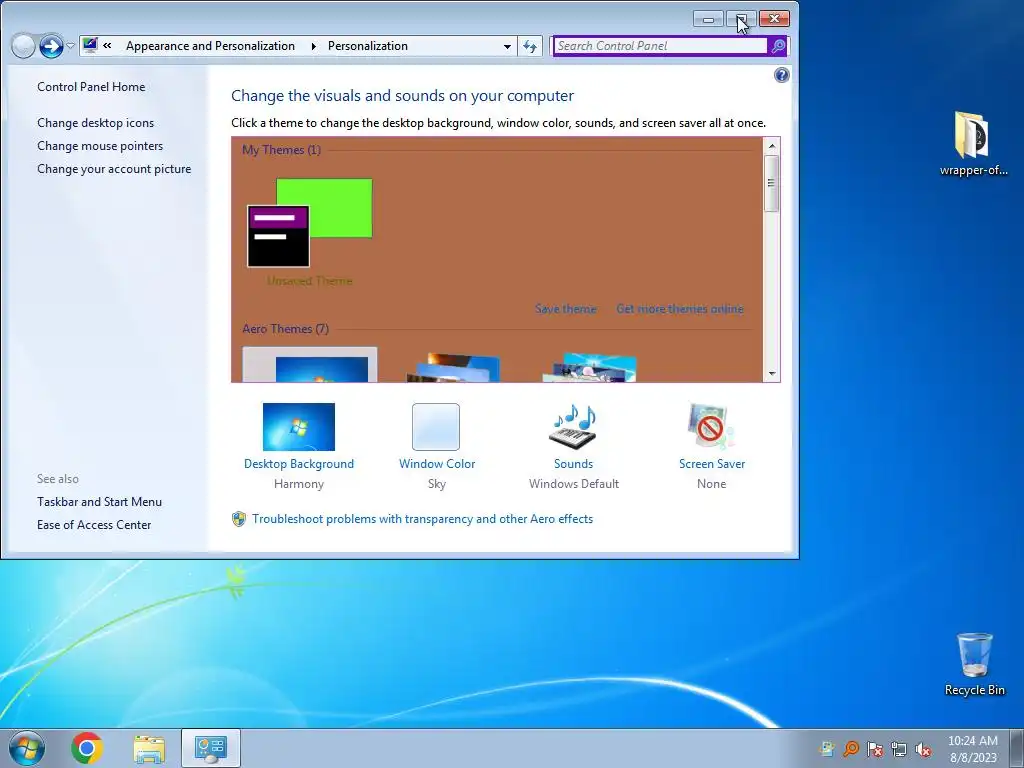This screenshot has height=768, width=1024.
Task: Click the search magnifier icon
Action: pos(778,46)
